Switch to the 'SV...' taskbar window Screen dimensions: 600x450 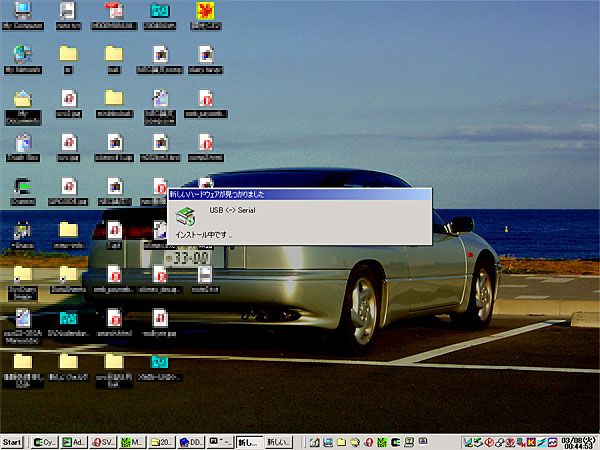pos(103,442)
